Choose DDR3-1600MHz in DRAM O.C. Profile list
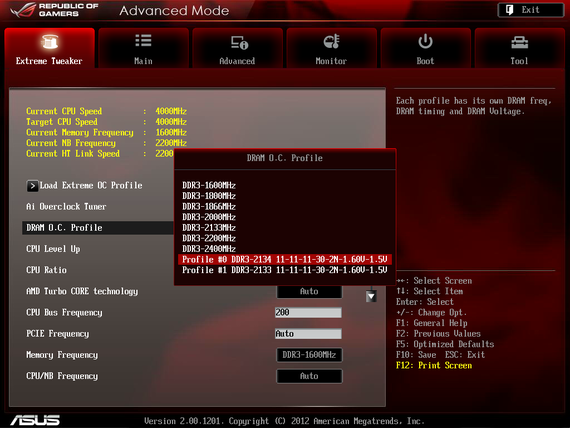570x428 pixels. point(209,185)
